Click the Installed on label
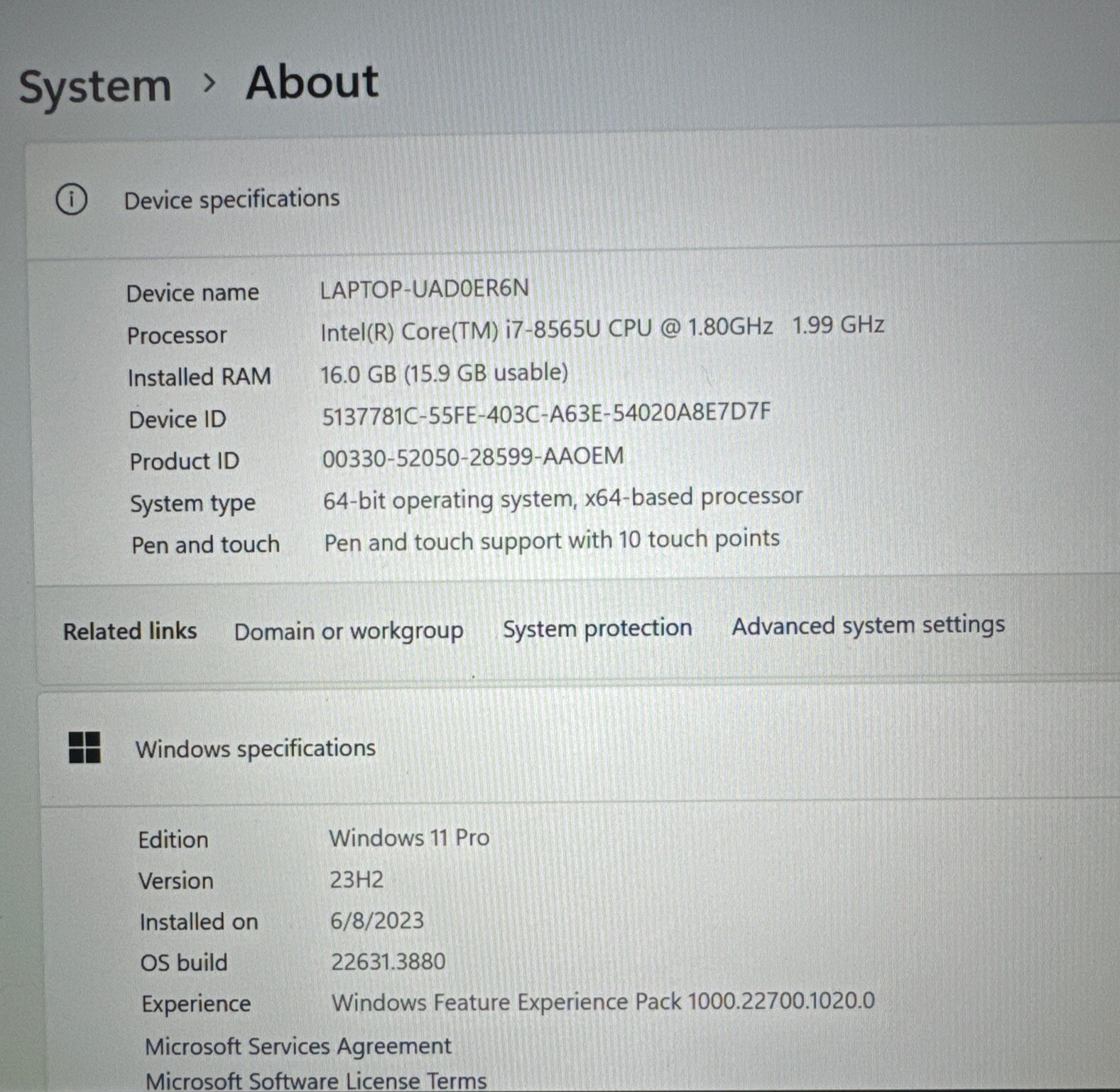This screenshot has height=1092, width=1120. point(199,921)
